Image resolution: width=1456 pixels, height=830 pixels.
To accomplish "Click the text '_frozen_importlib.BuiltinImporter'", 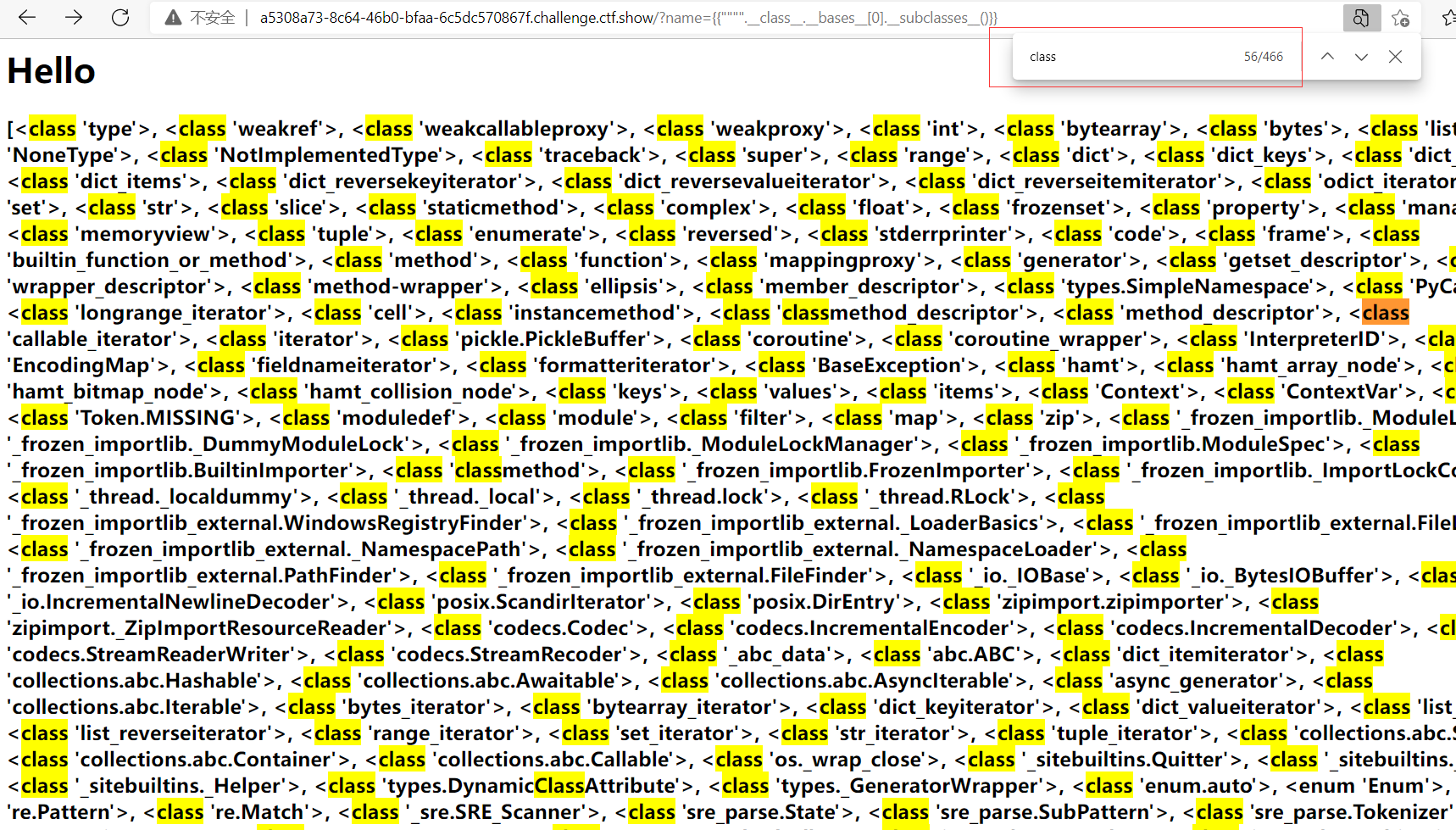I will coord(184,471).
